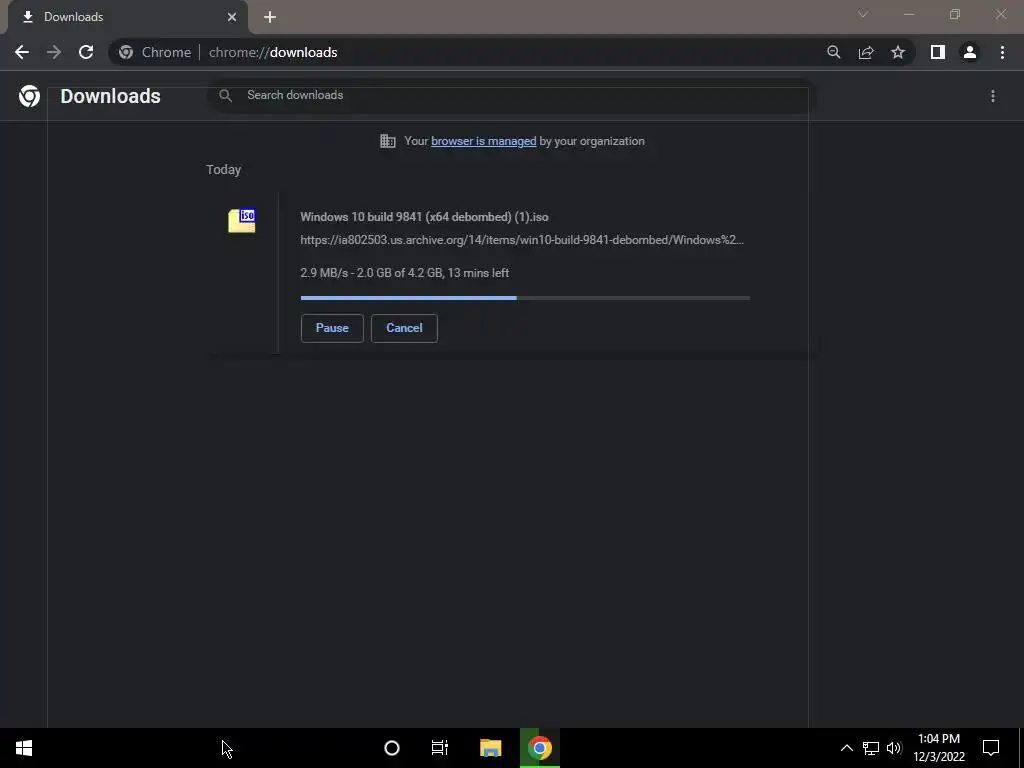The image size is (1024, 768).
Task: Show hidden system tray icons
Action: [846, 748]
